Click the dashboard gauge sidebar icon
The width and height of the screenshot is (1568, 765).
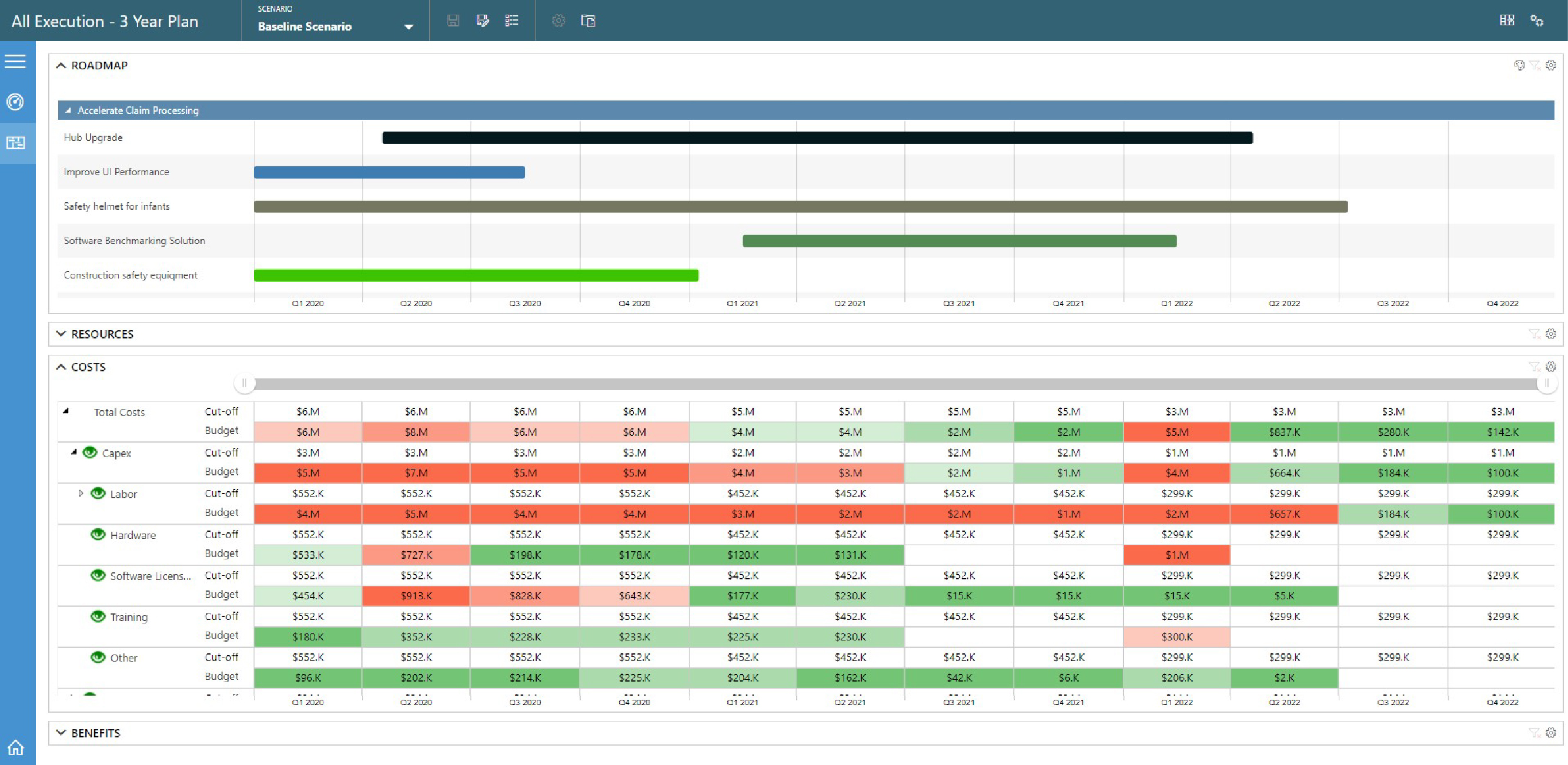pos(15,102)
